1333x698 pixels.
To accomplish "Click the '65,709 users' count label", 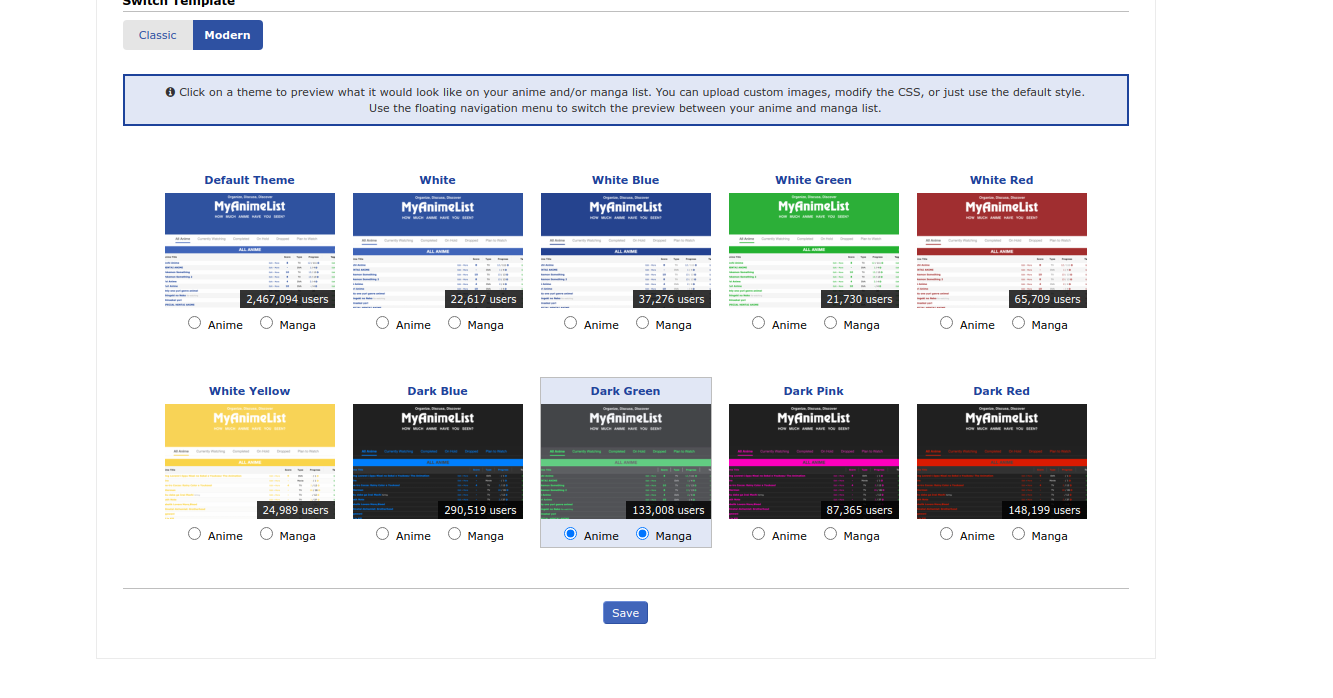I will (1047, 299).
